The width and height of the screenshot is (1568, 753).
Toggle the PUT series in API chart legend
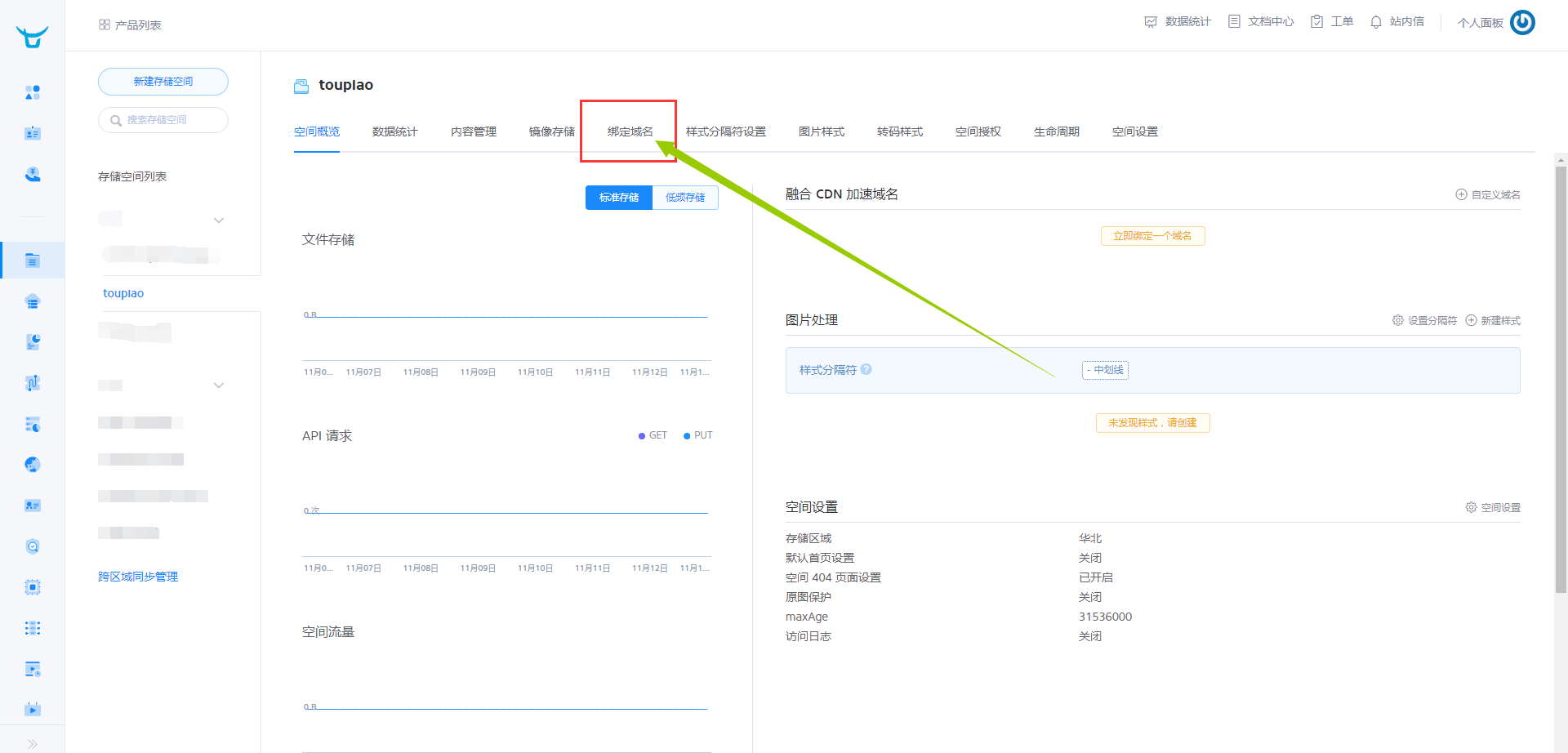(x=698, y=435)
